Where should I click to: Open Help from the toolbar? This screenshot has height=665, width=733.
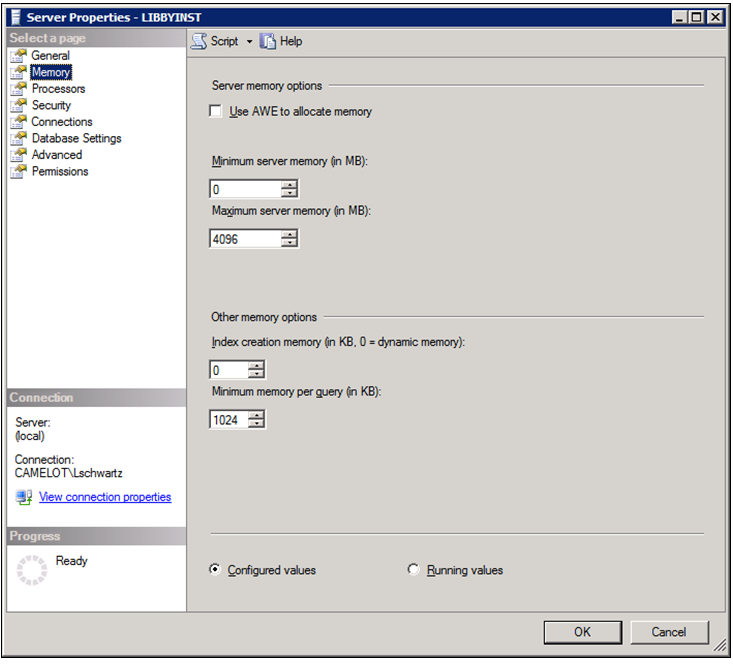point(281,41)
